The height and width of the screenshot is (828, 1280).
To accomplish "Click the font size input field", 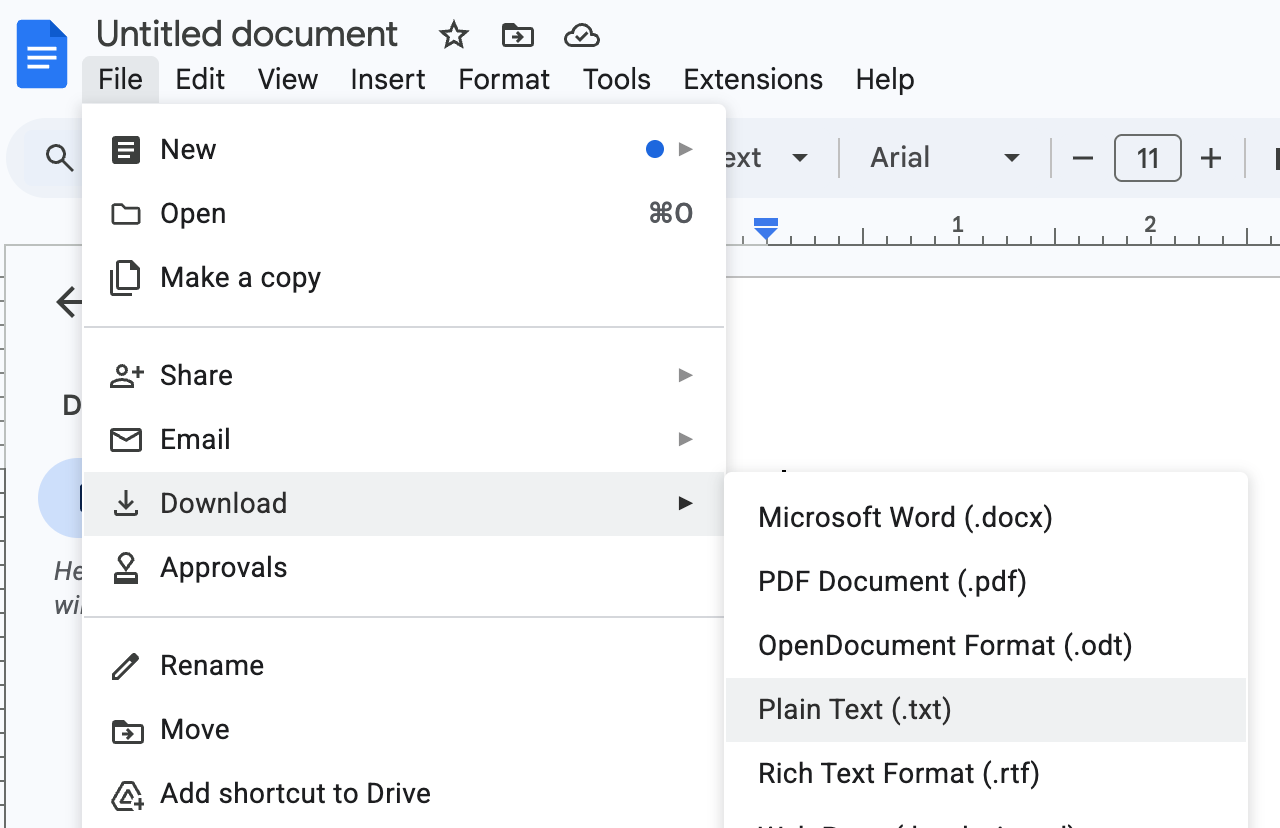I will [x=1147, y=158].
